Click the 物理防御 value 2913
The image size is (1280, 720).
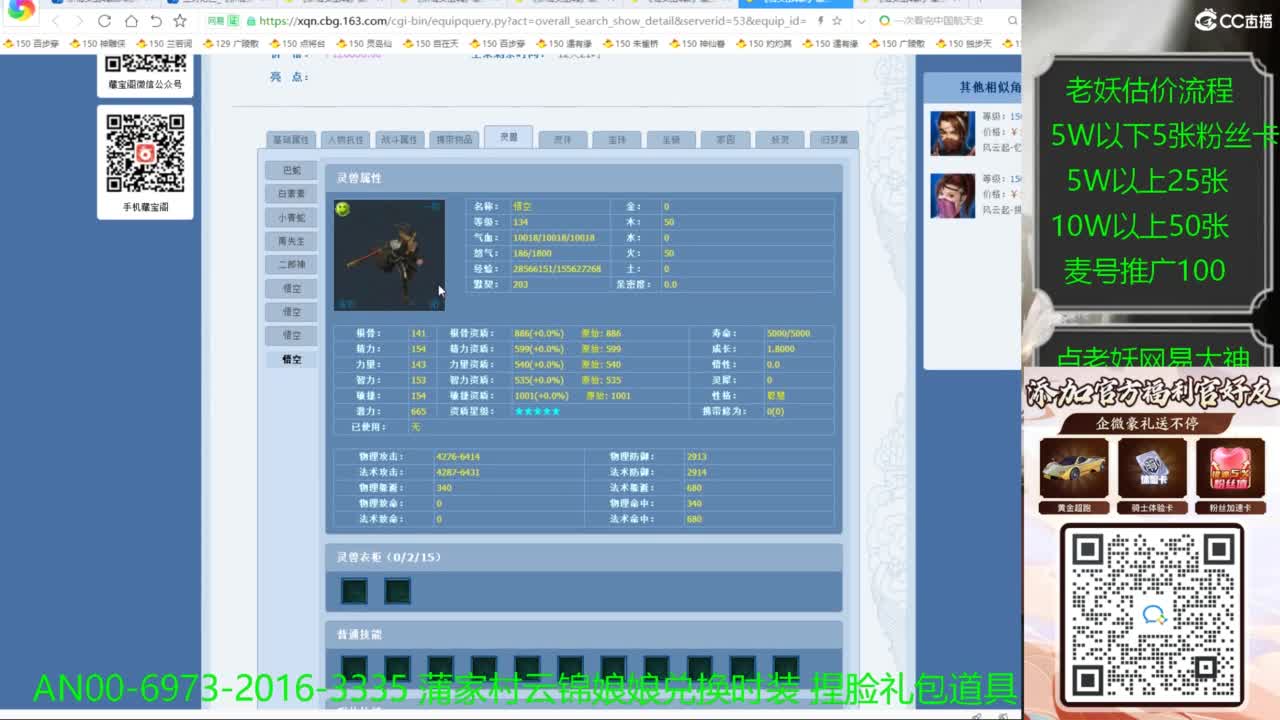[x=696, y=457]
